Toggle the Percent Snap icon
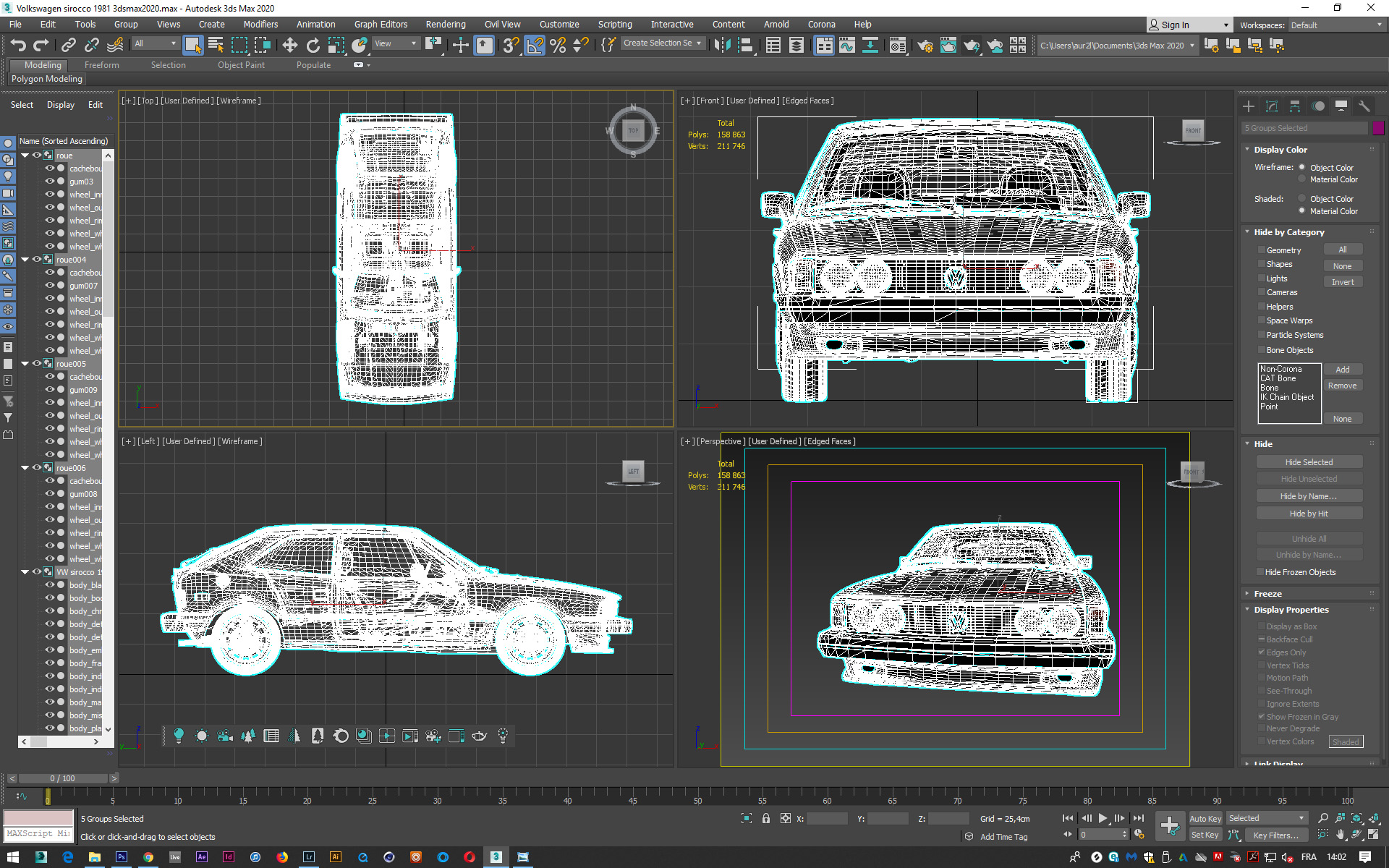Image resolution: width=1389 pixels, height=868 pixels. 558,46
